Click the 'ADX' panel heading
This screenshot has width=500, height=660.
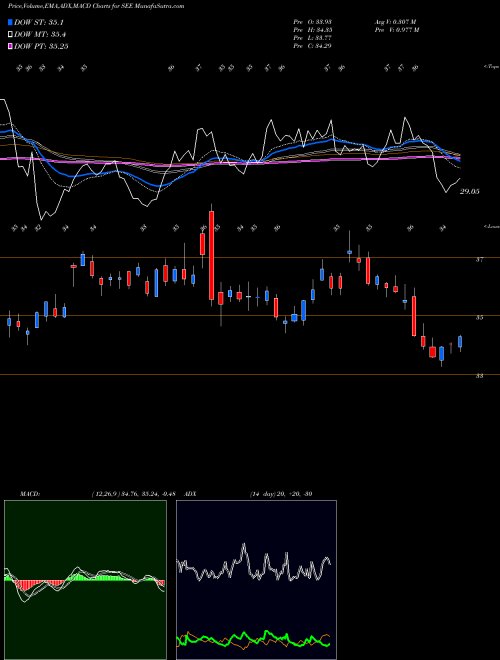tap(191, 494)
